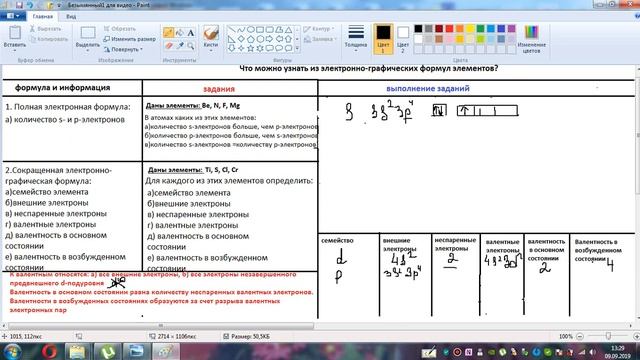The height and width of the screenshot is (360, 640).
Task: Pick the red palette color
Action: tap(449, 29)
